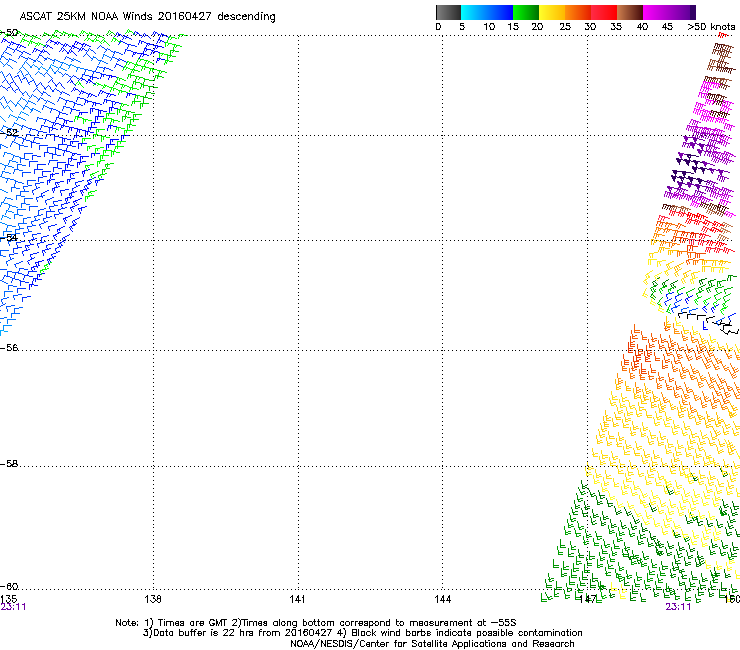Choose the orange 25-30 knots legend swatch
This screenshot has height=650, width=740.
coord(578,12)
